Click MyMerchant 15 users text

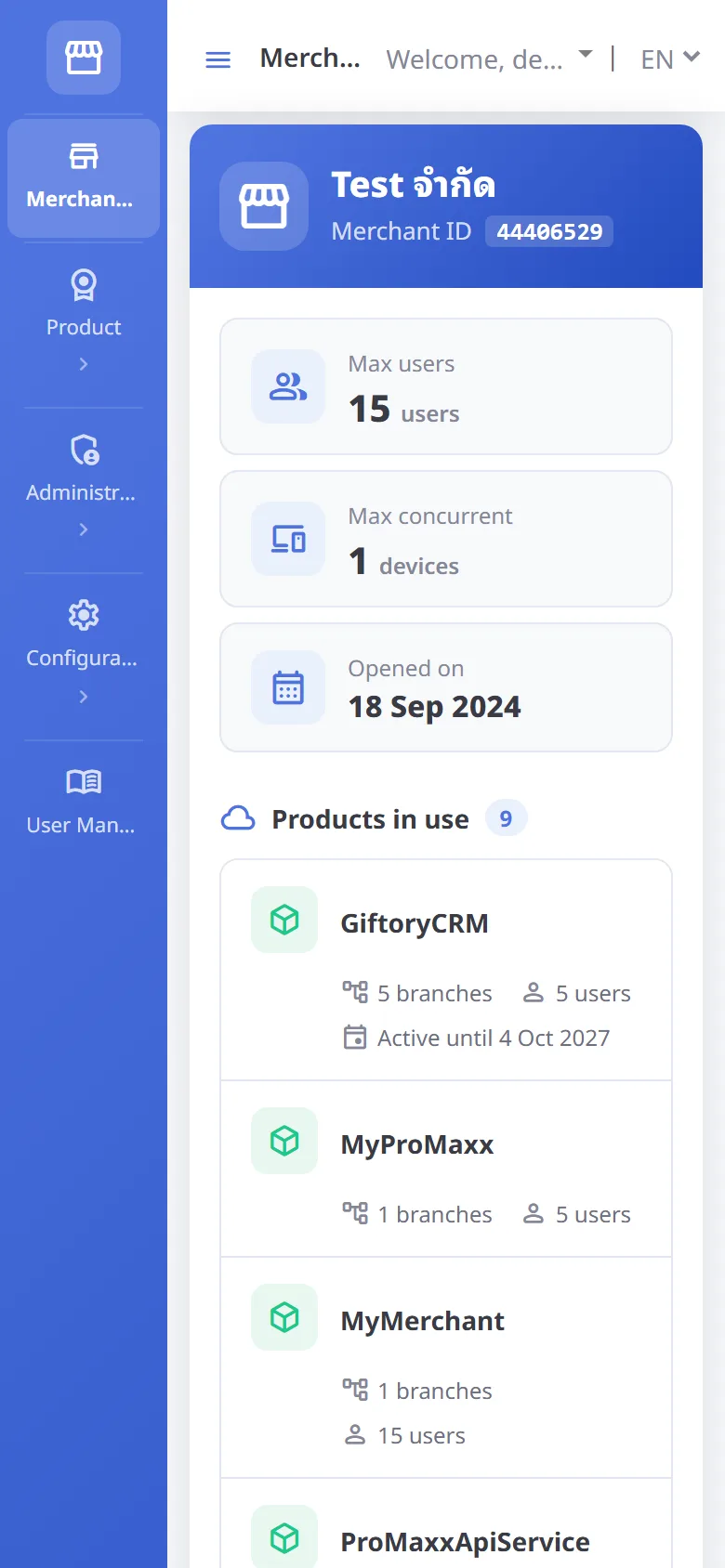421,1435
